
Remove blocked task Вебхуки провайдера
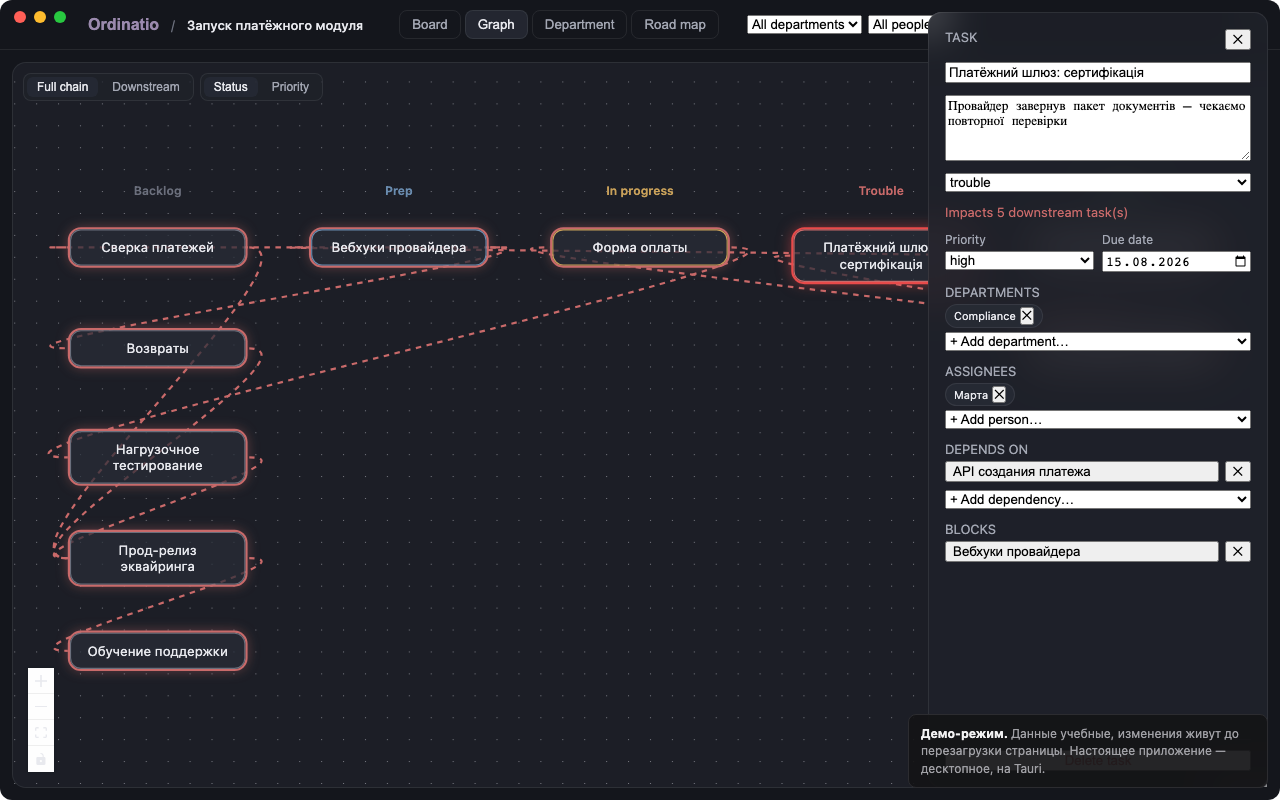(1238, 551)
